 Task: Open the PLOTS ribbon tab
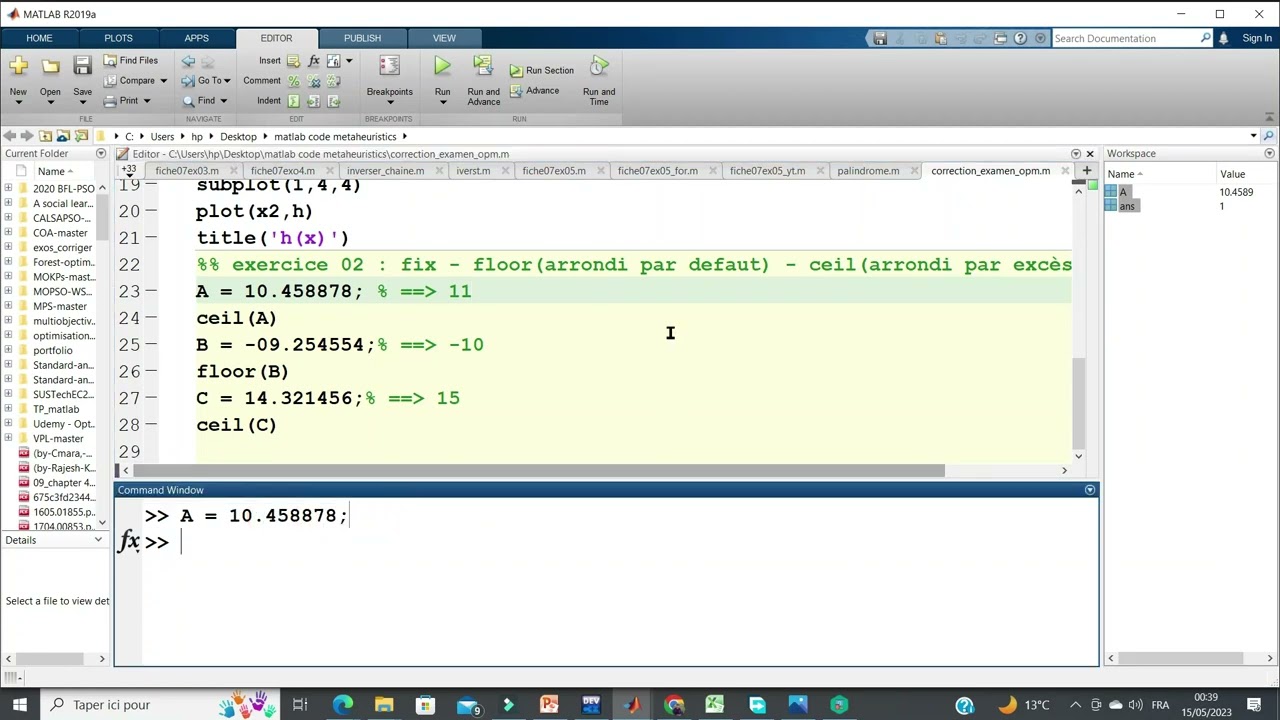(x=118, y=38)
